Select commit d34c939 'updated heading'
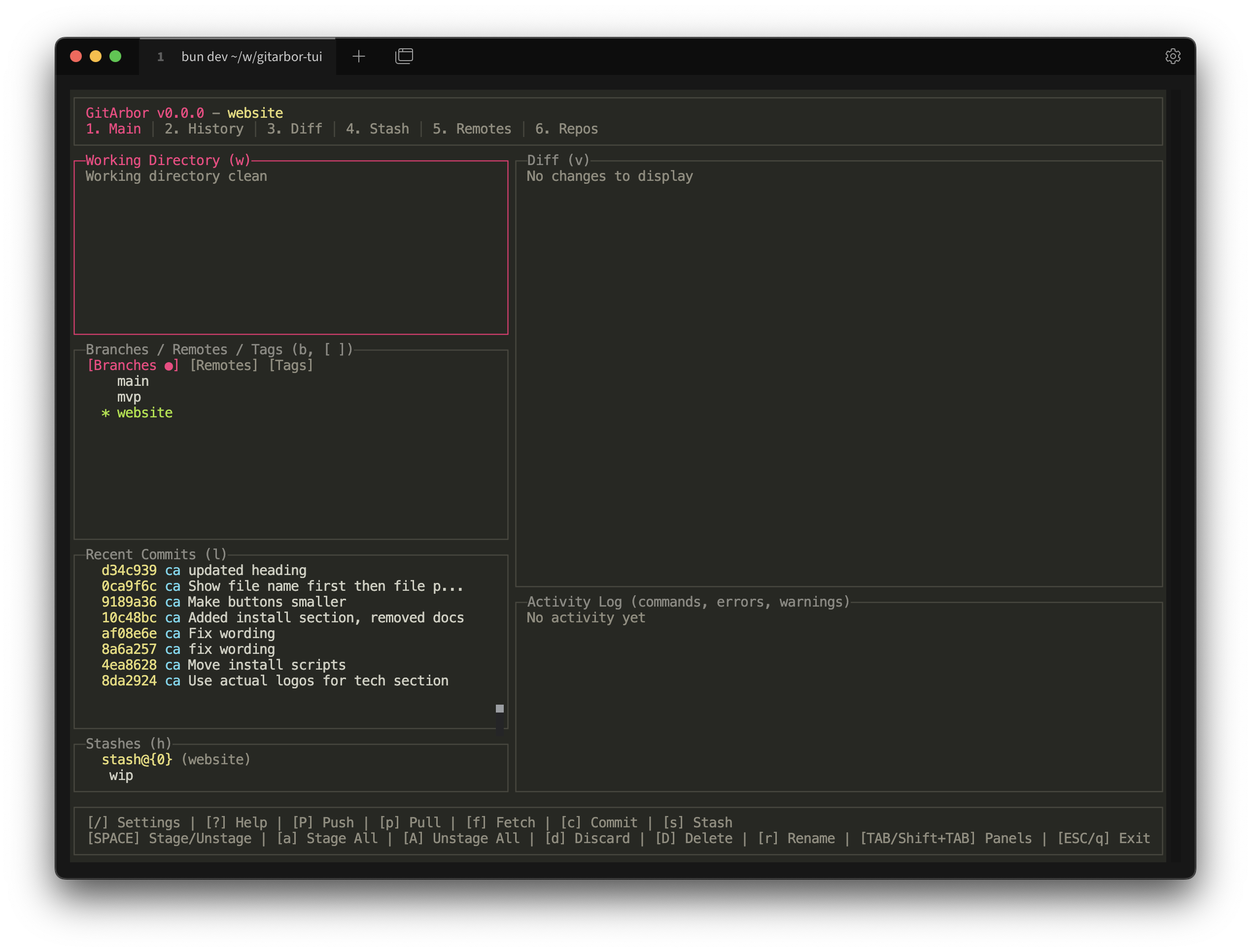Screen dimensions: 1251x952 click(x=204, y=570)
